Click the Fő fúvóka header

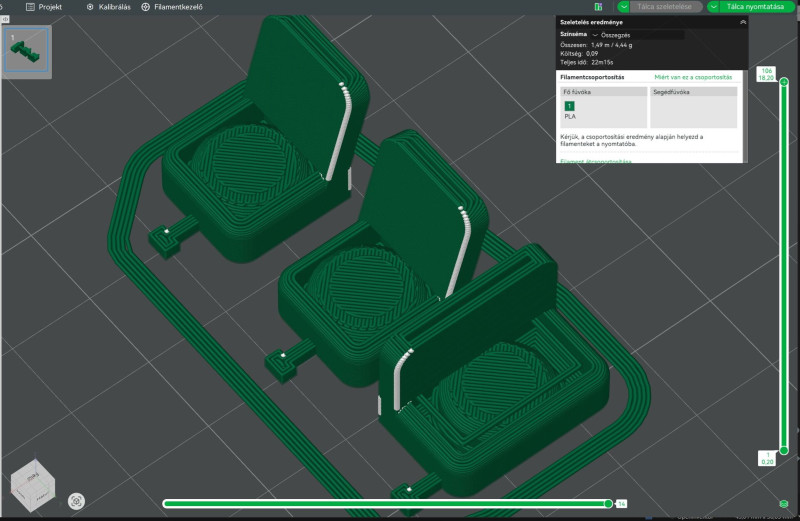(604, 92)
